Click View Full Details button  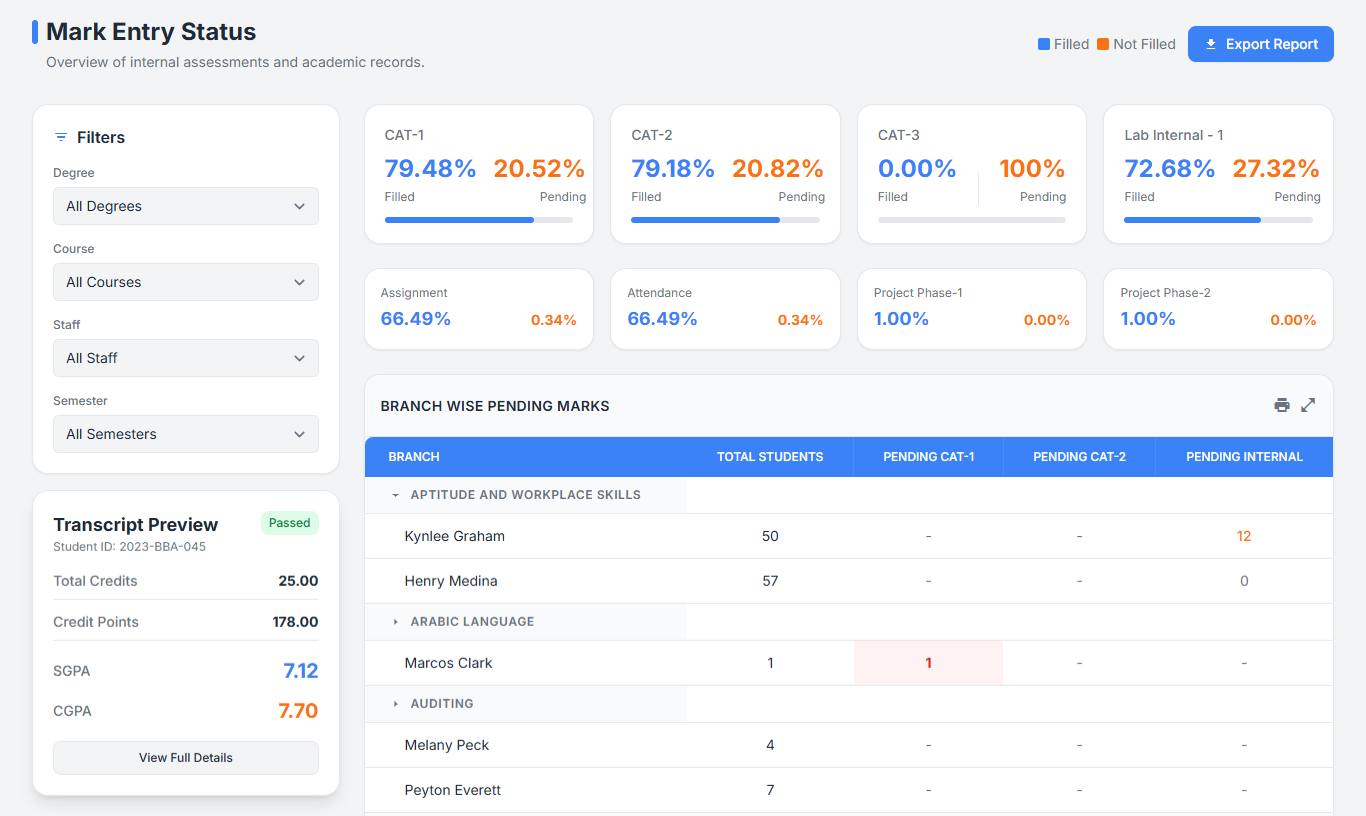coord(186,758)
